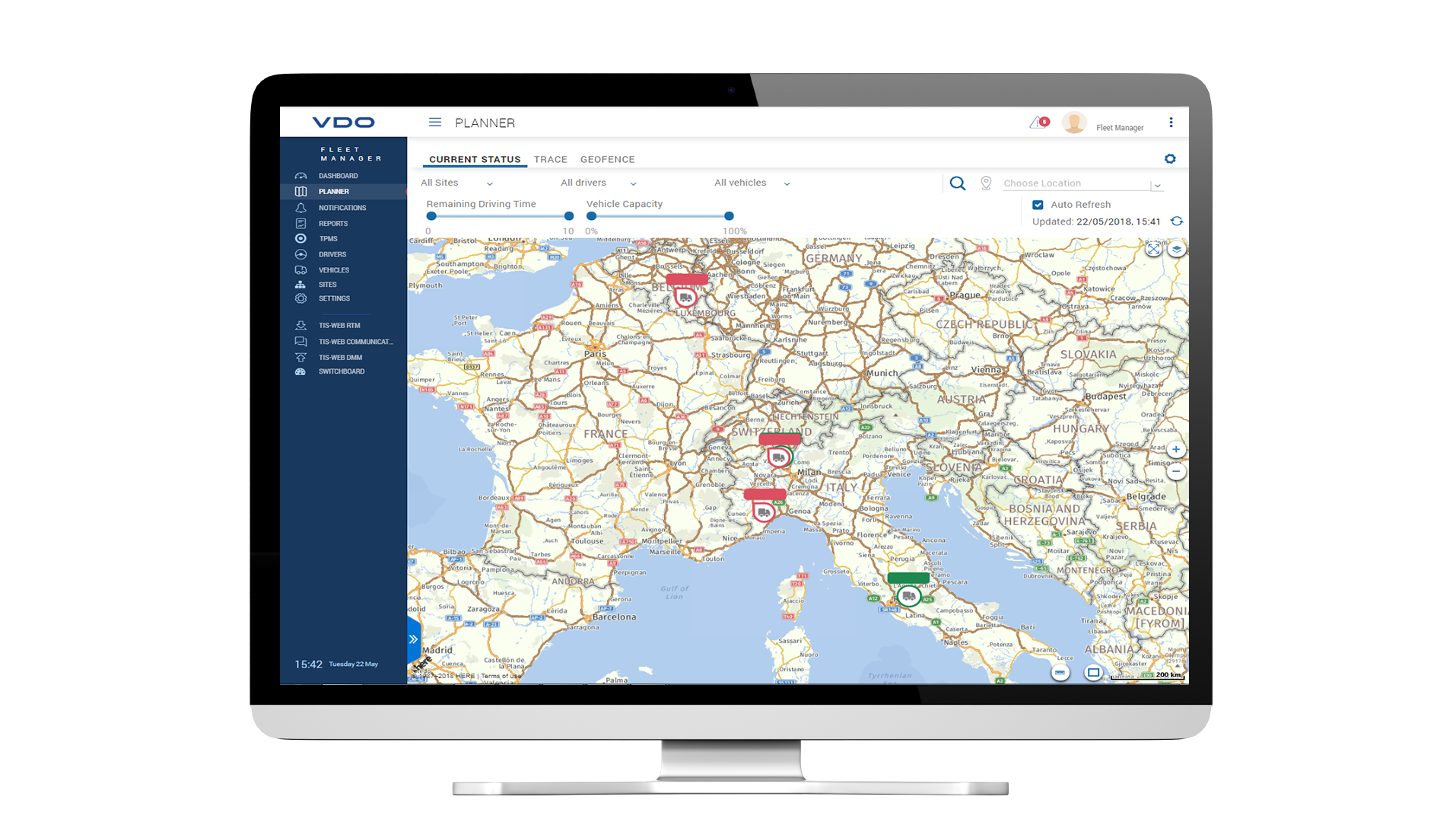The height and width of the screenshot is (822, 1456).
Task: Open planner settings gear icon
Action: pos(1170,159)
